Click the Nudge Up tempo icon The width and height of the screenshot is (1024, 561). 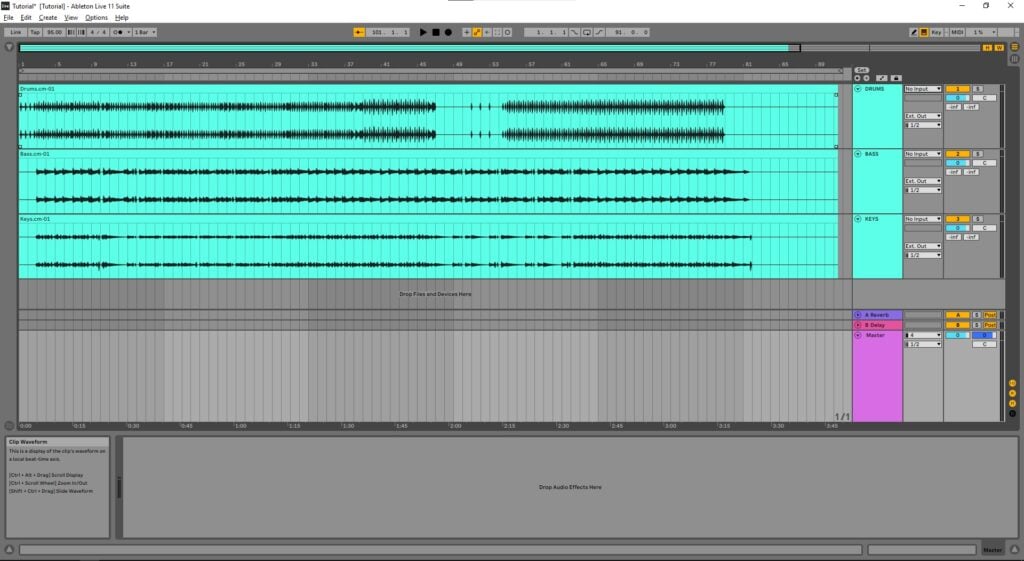(81, 32)
